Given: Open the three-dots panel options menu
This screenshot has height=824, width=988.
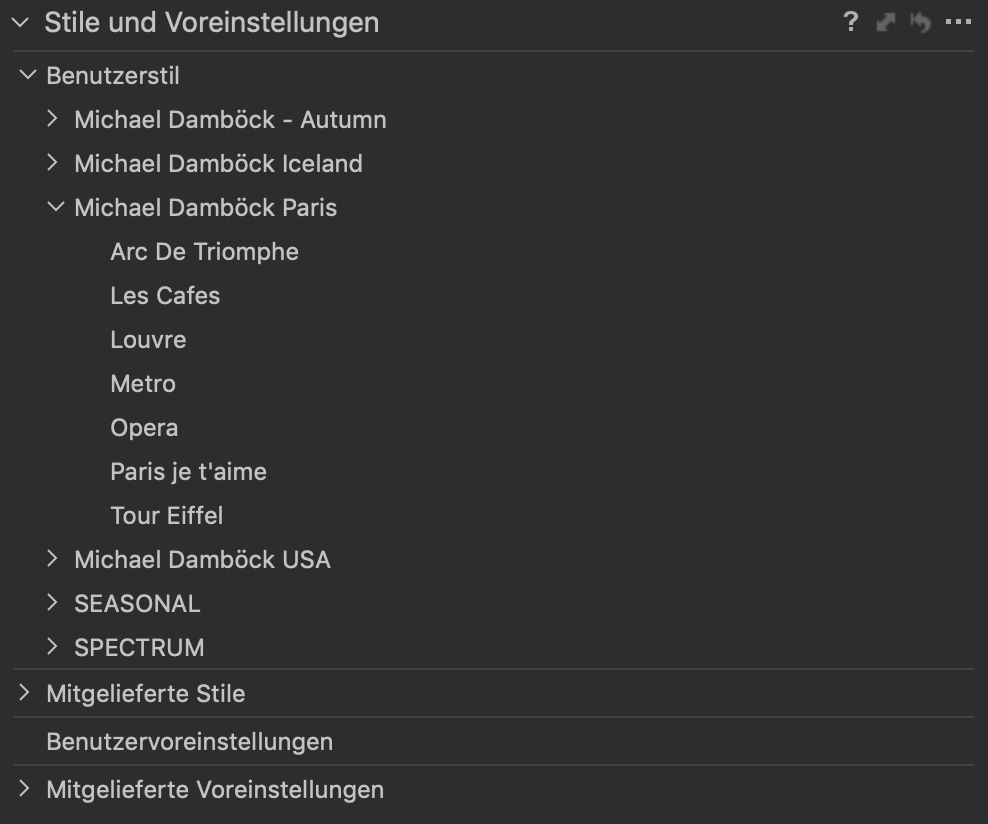Looking at the screenshot, I should (958, 22).
